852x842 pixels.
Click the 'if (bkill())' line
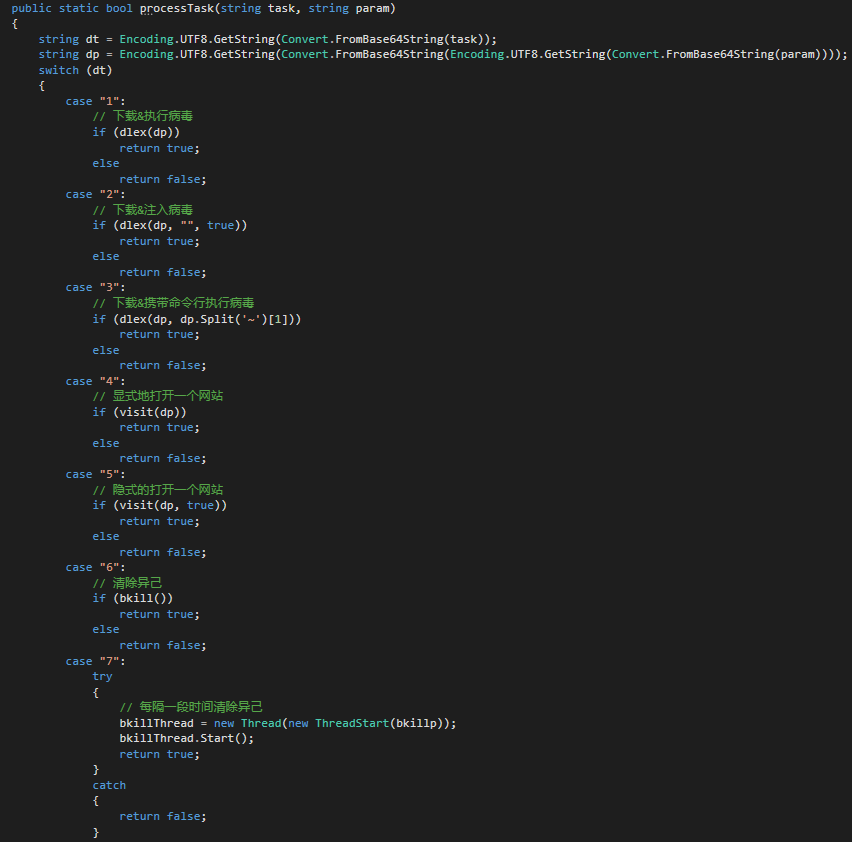tap(133, 598)
